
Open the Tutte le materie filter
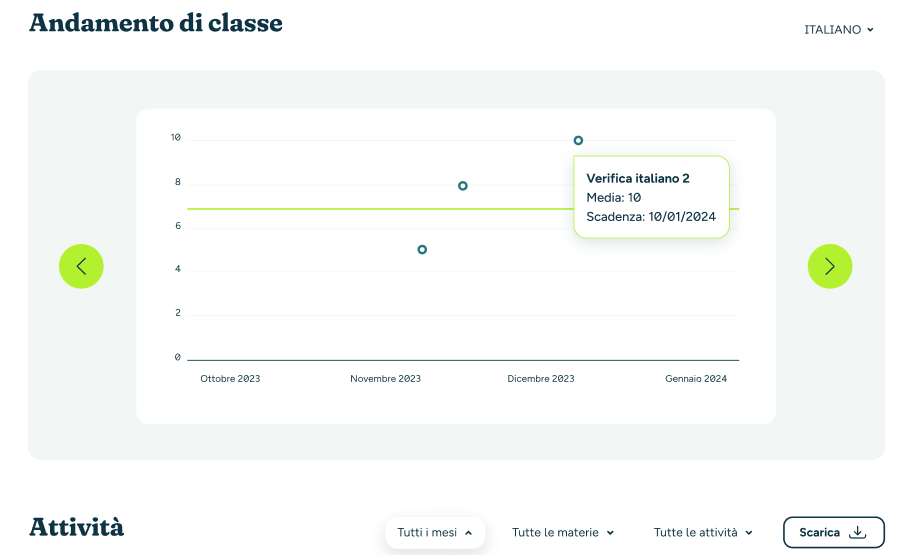(562, 533)
